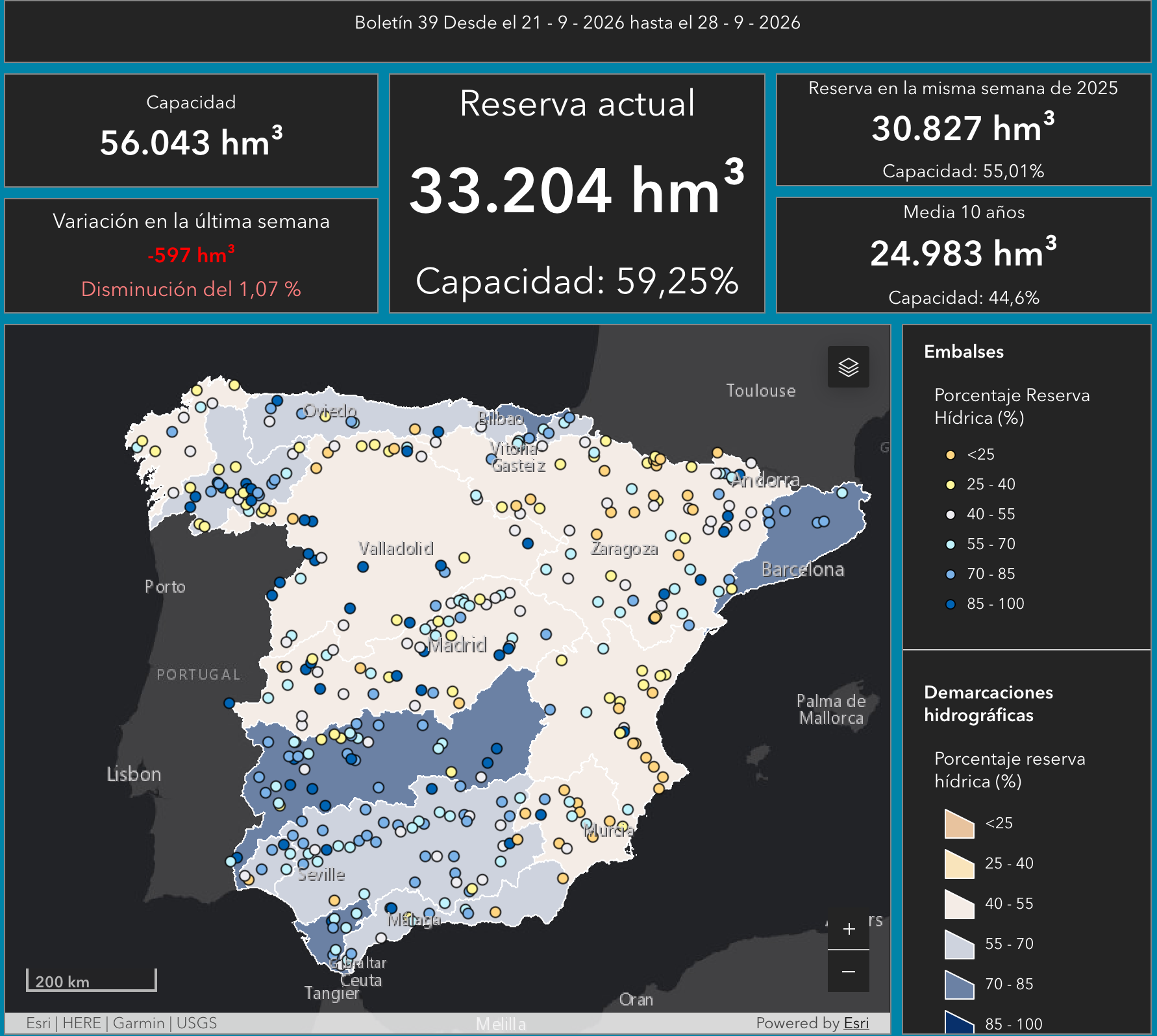This screenshot has width=1157, height=1036.
Task: Click the Bilbao label on the map
Action: click(x=501, y=419)
